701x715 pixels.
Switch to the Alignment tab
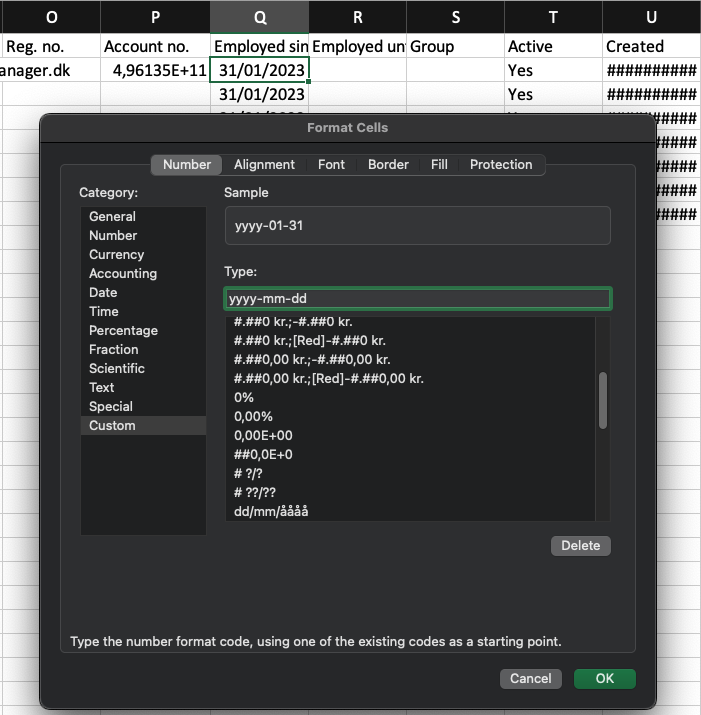pos(264,164)
